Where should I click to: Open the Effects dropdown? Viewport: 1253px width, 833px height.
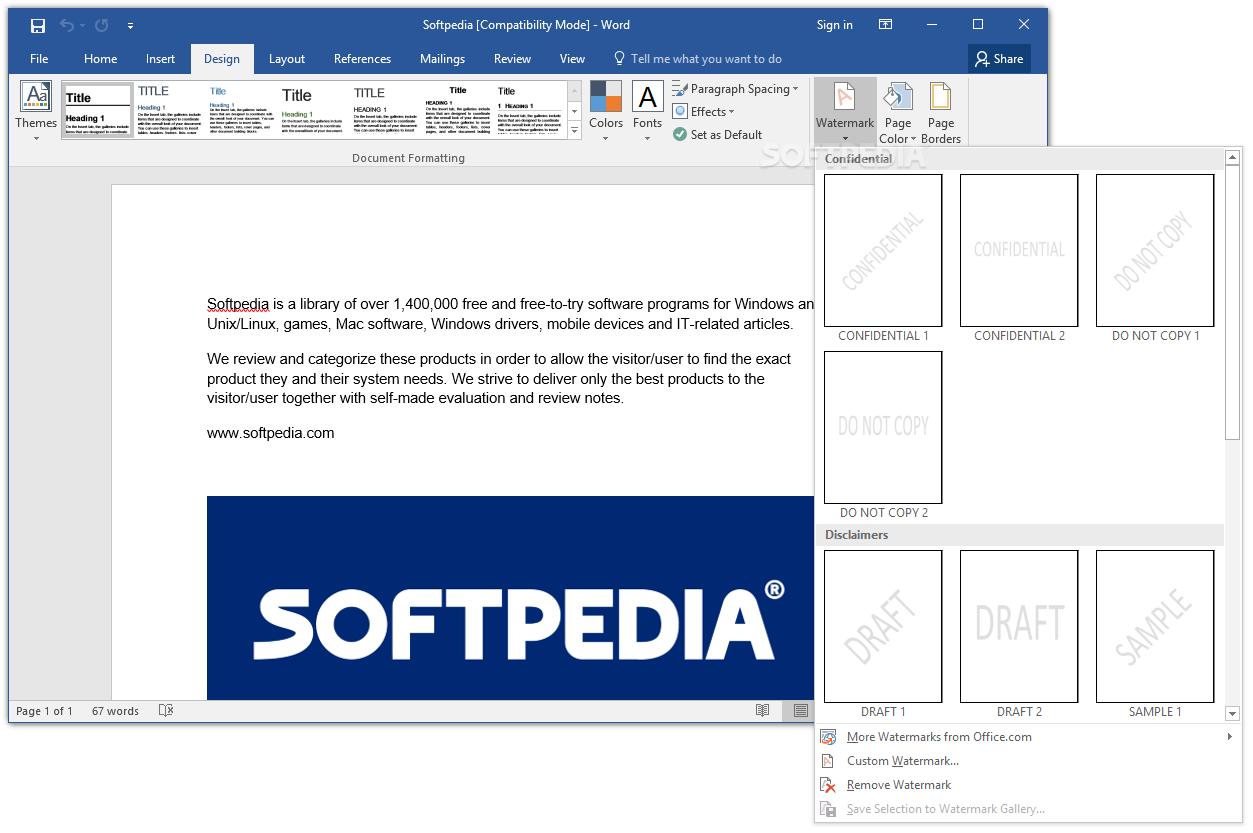(703, 112)
